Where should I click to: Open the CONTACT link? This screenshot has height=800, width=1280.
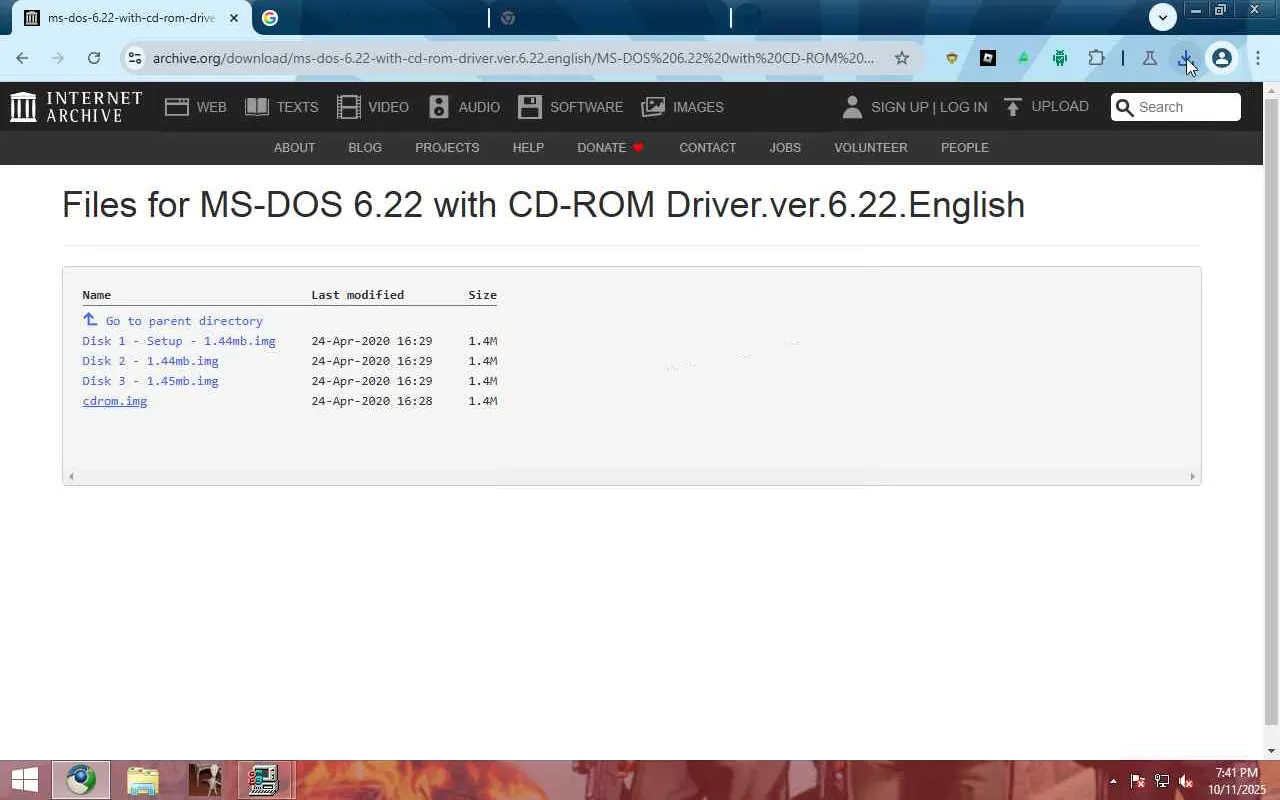(707, 147)
